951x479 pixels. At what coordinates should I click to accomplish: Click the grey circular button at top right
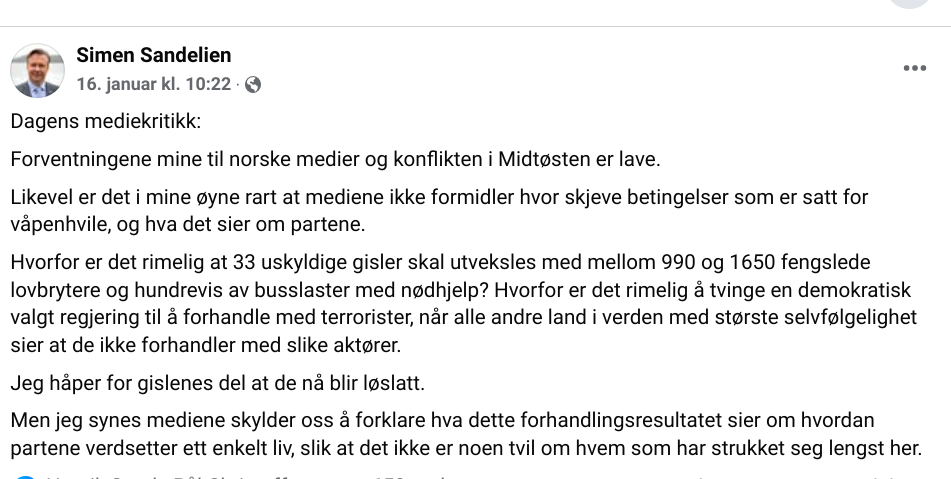[x=909, y=4]
